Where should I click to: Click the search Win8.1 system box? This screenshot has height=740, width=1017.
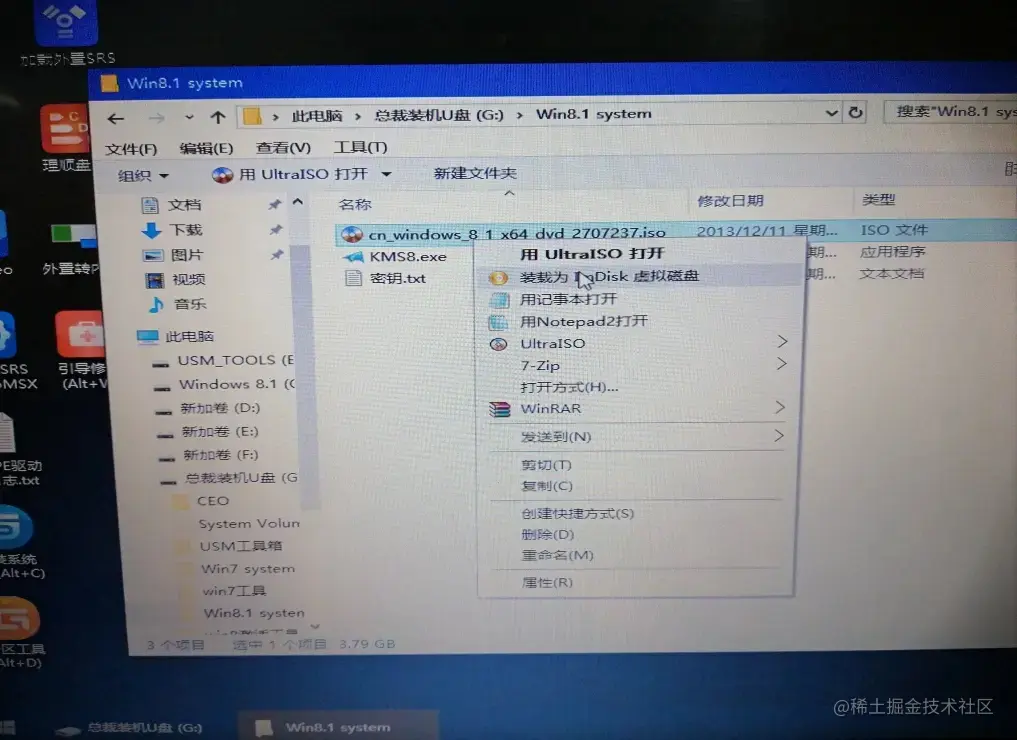tap(950, 112)
